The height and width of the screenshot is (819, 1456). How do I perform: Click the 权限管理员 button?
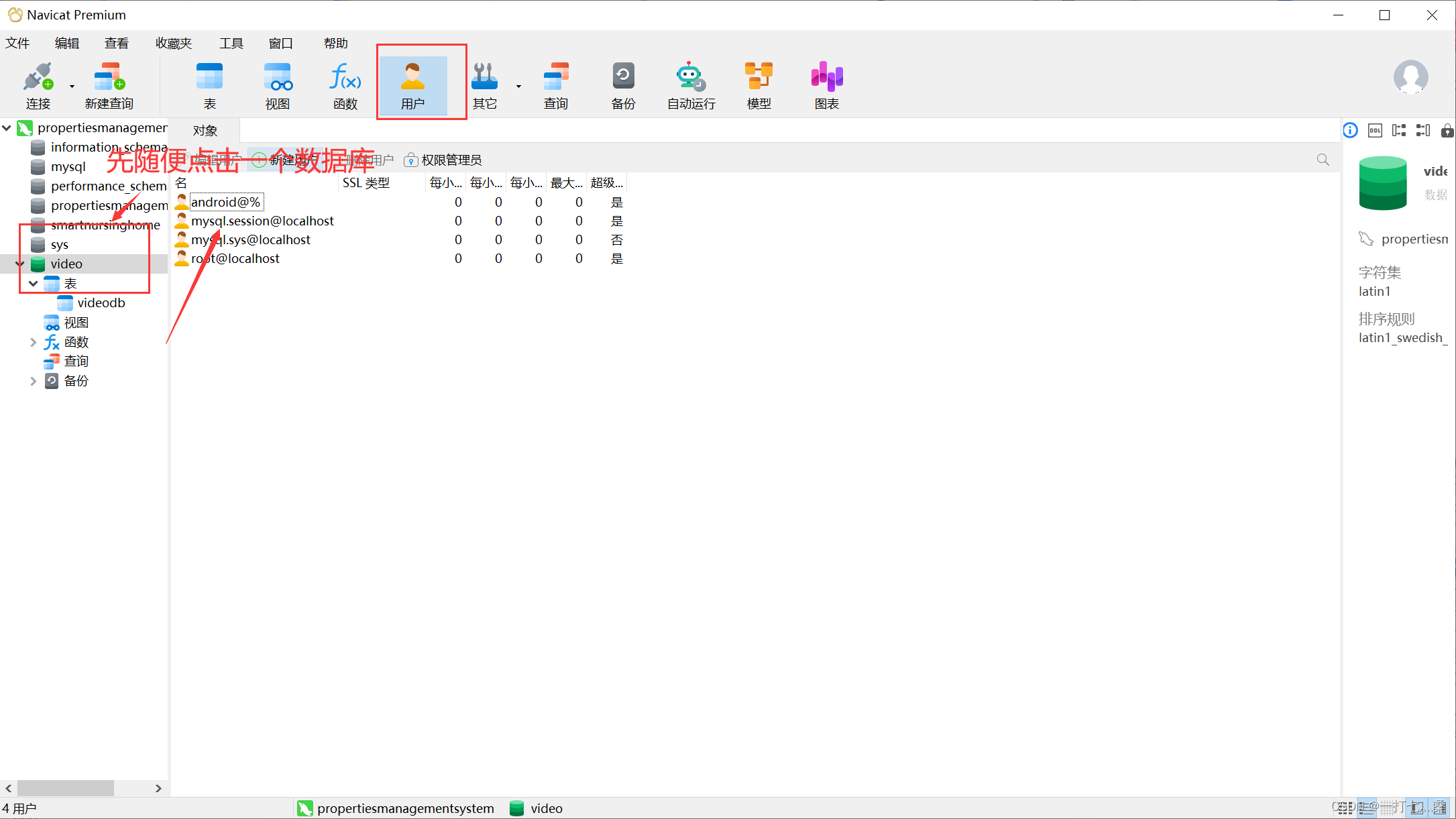click(x=443, y=160)
